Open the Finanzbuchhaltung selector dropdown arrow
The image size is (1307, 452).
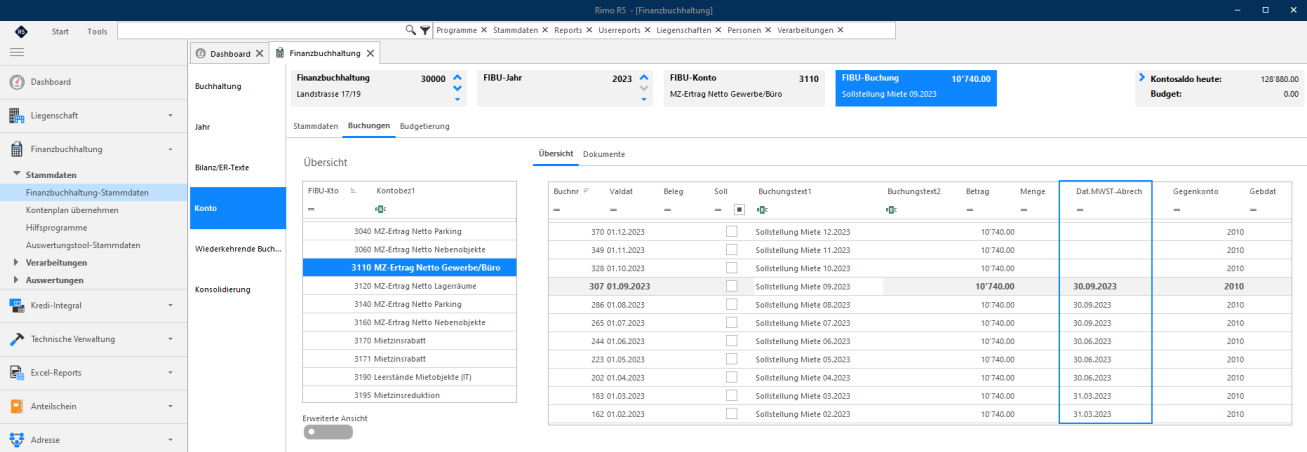click(458, 99)
